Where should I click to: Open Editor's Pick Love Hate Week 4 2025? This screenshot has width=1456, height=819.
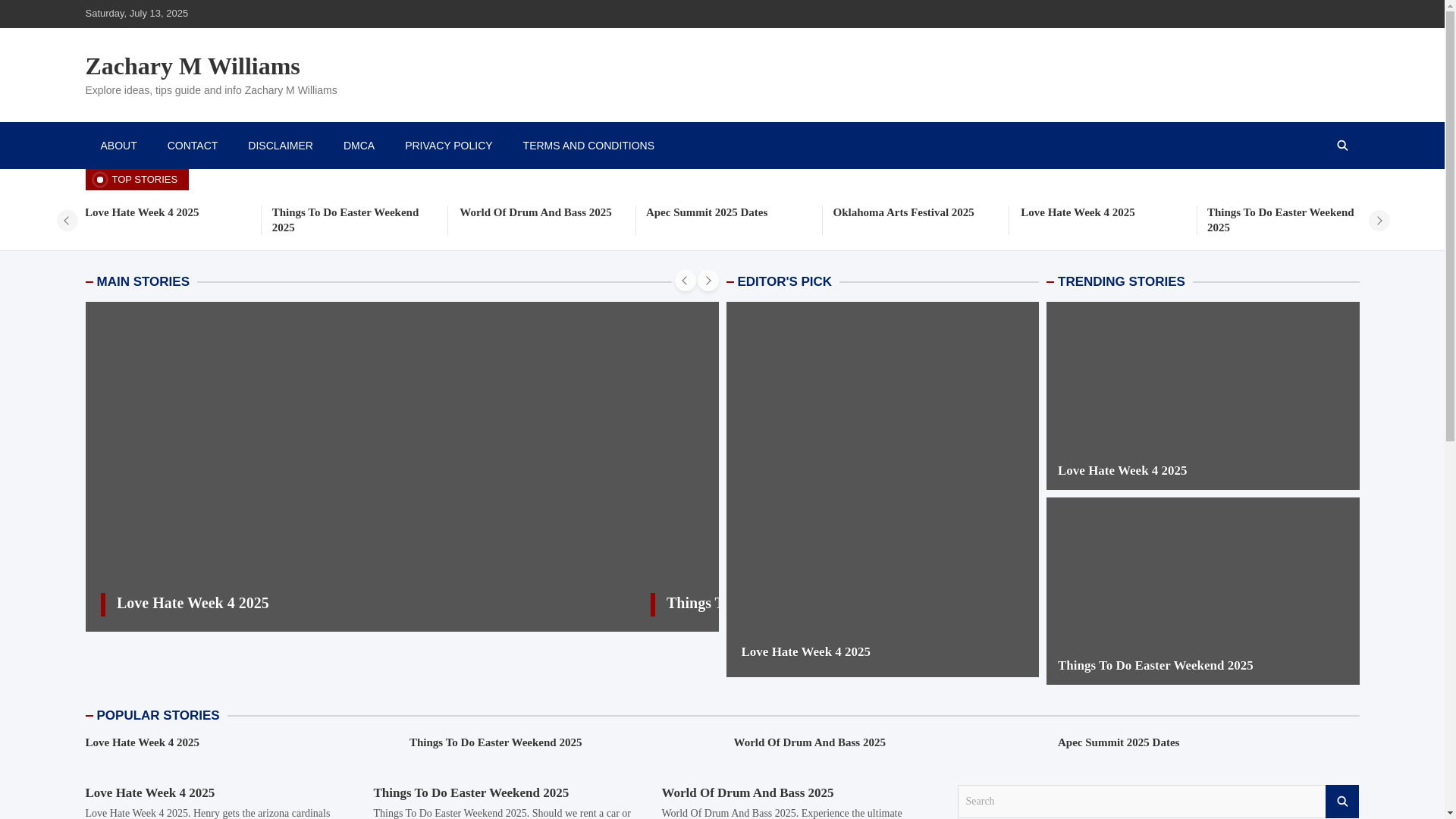pos(805,652)
